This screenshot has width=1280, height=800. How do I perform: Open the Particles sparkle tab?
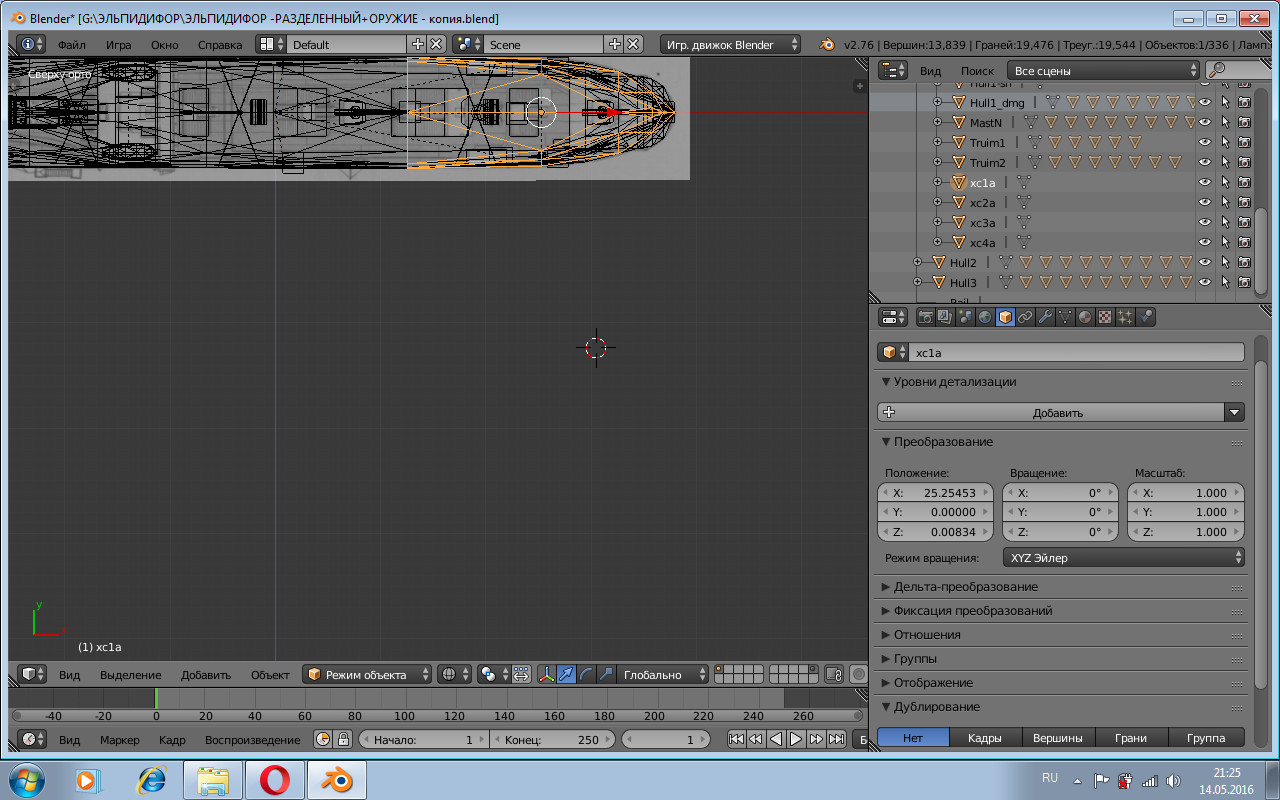tap(1125, 317)
